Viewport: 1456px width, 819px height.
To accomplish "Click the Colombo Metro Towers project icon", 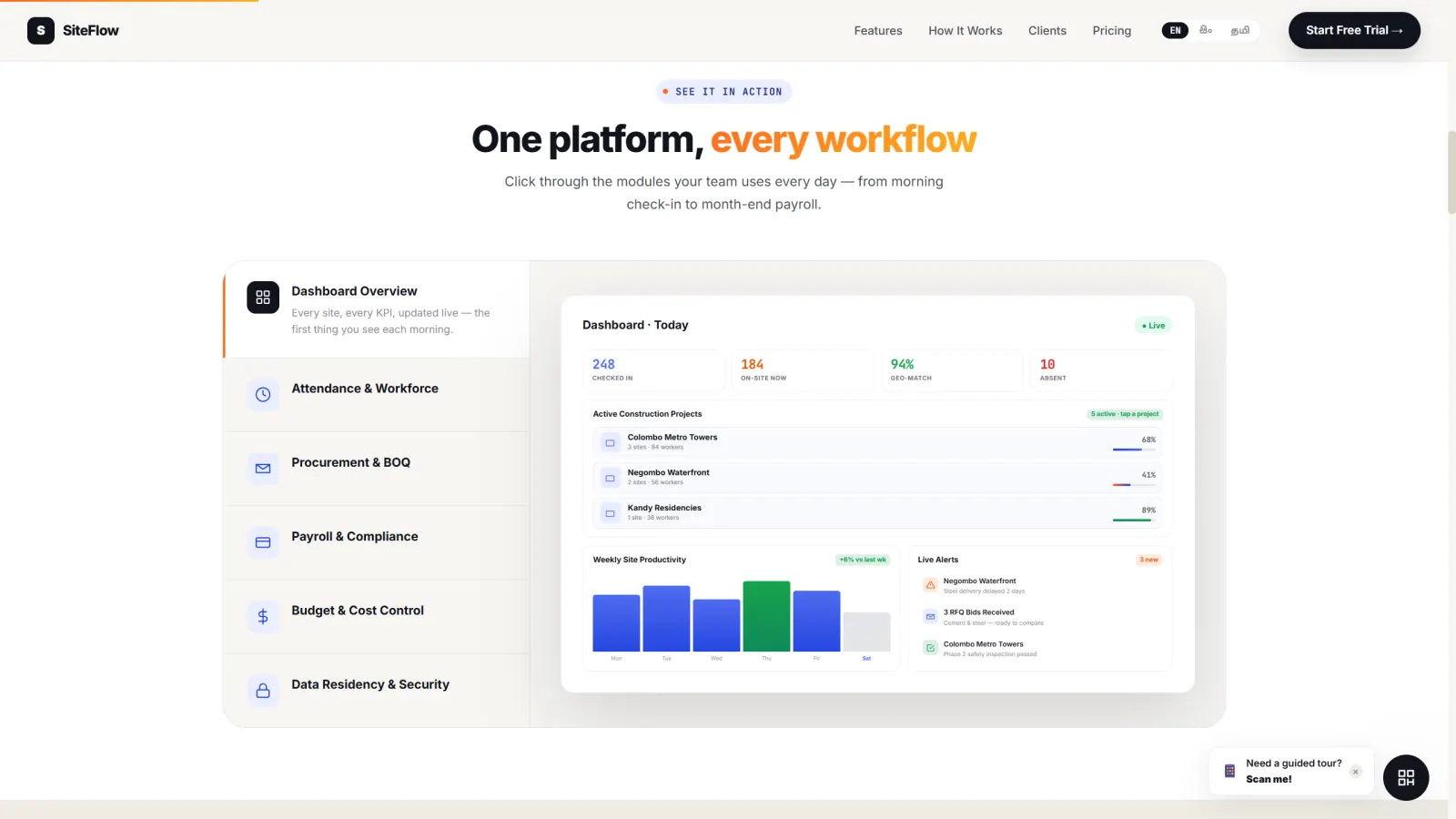I will [610, 443].
